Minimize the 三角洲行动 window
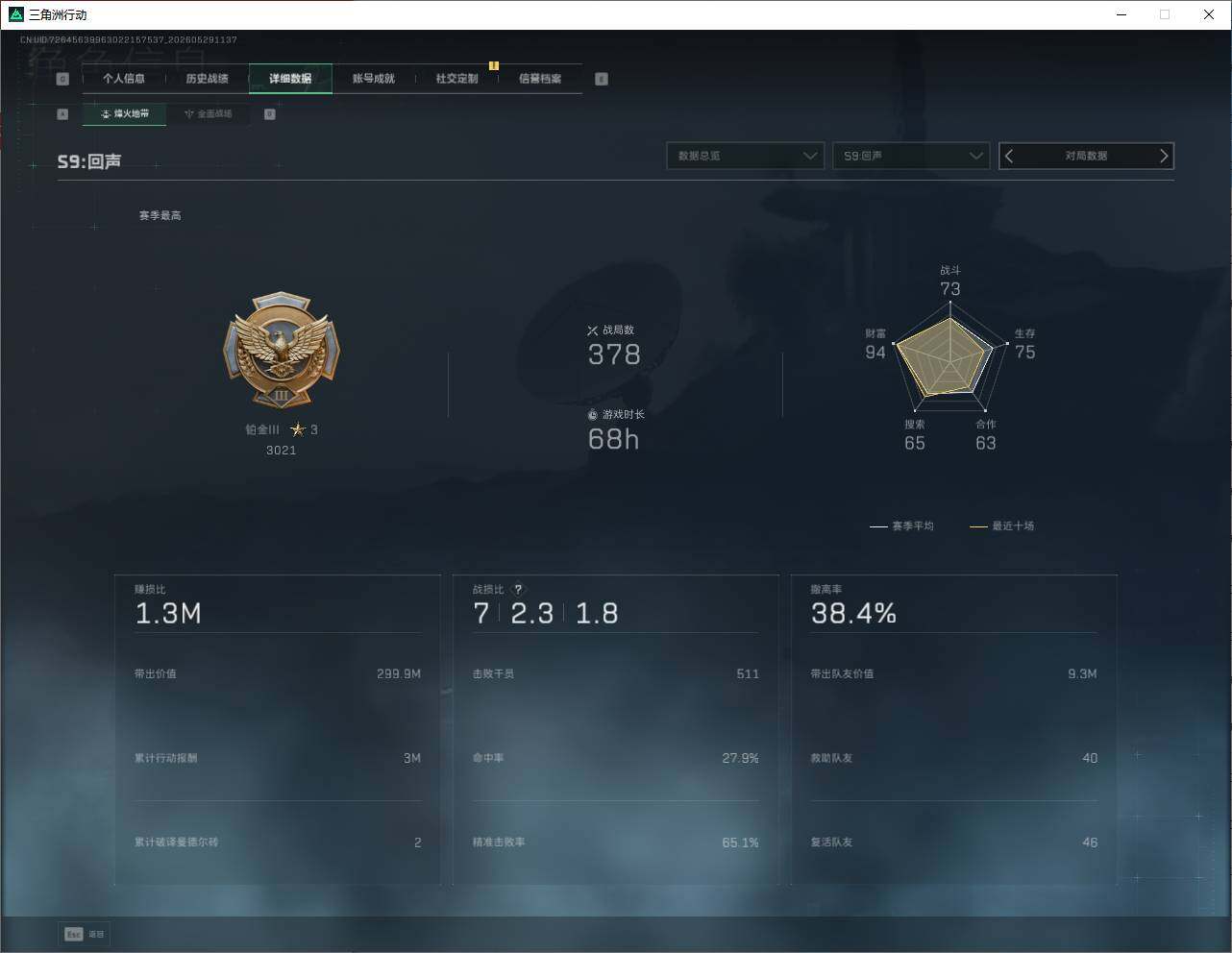 (1122, 14)
